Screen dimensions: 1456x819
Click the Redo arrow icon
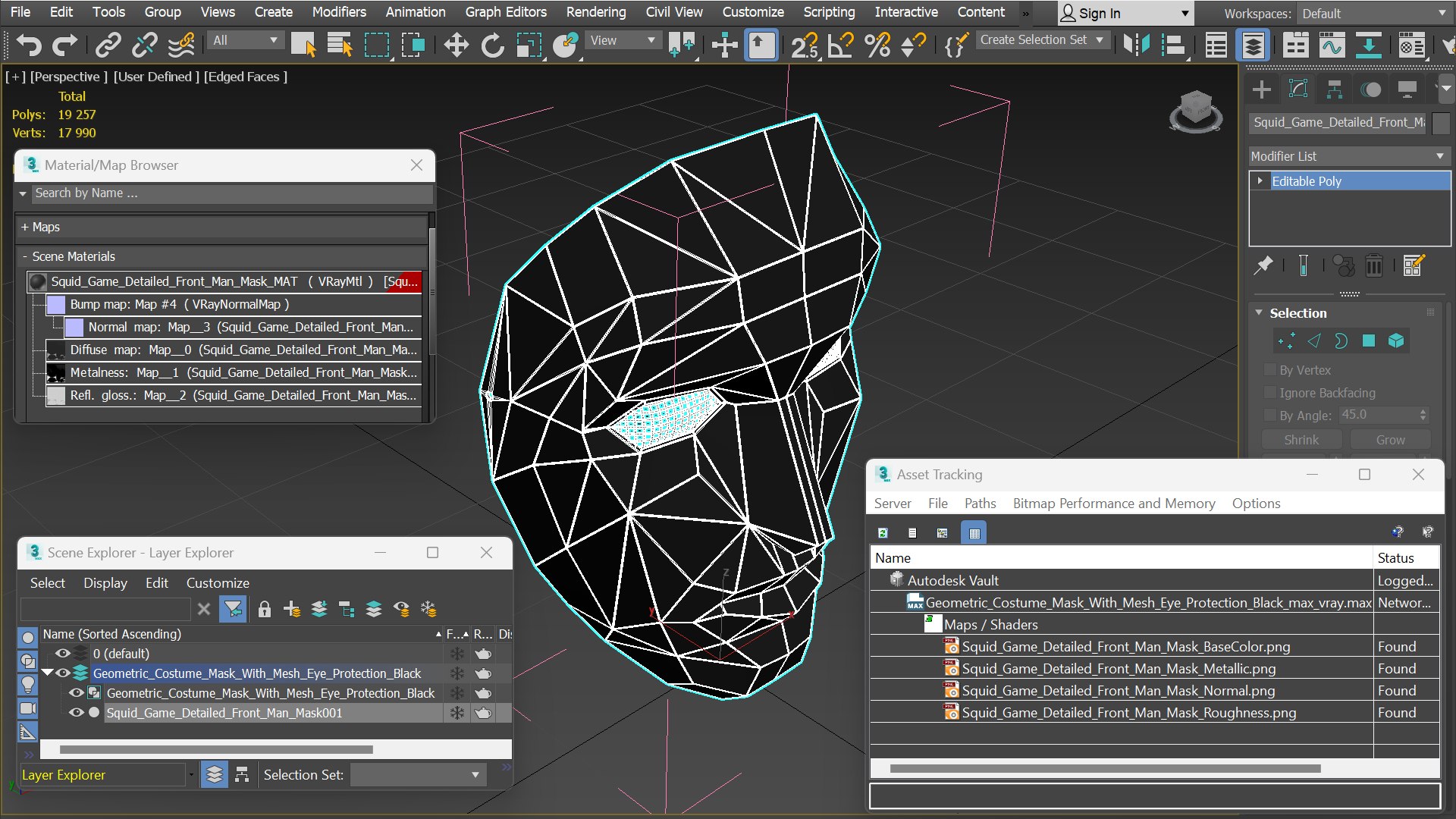65,45
